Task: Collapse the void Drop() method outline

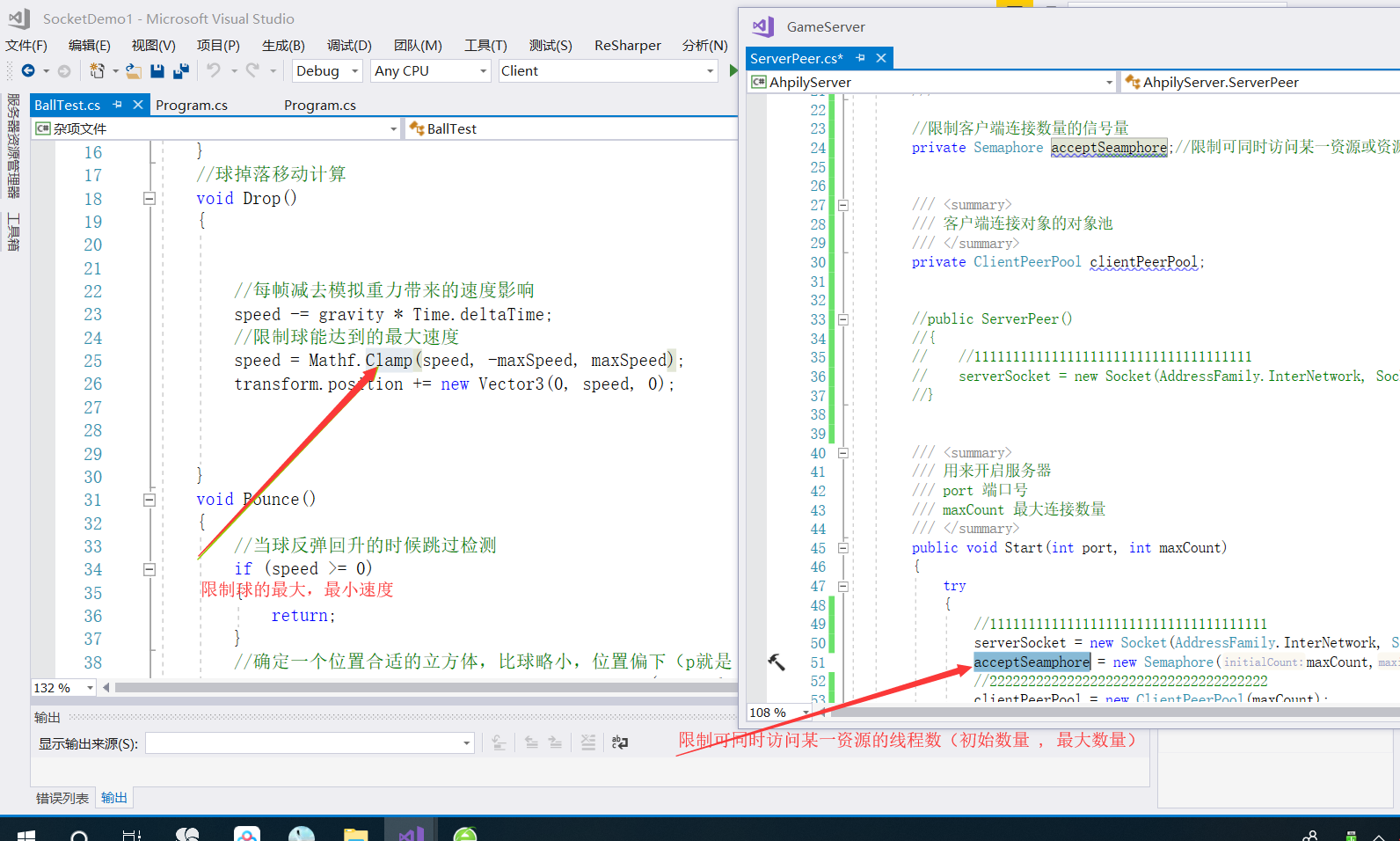Action: click(x=149, y=199)
